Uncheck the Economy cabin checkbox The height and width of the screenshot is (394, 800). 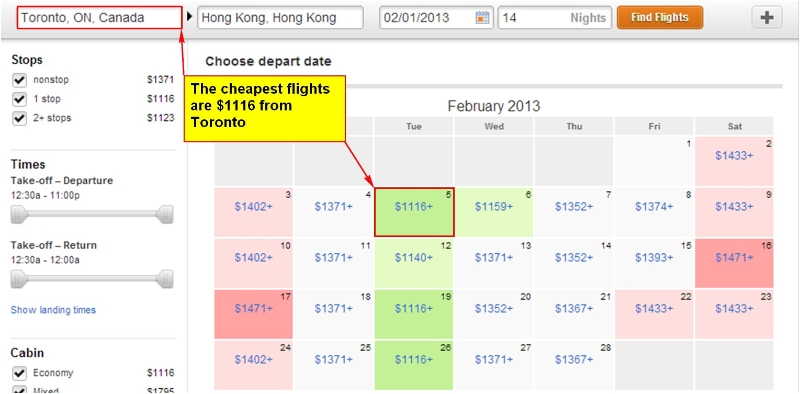pos(19,373)
